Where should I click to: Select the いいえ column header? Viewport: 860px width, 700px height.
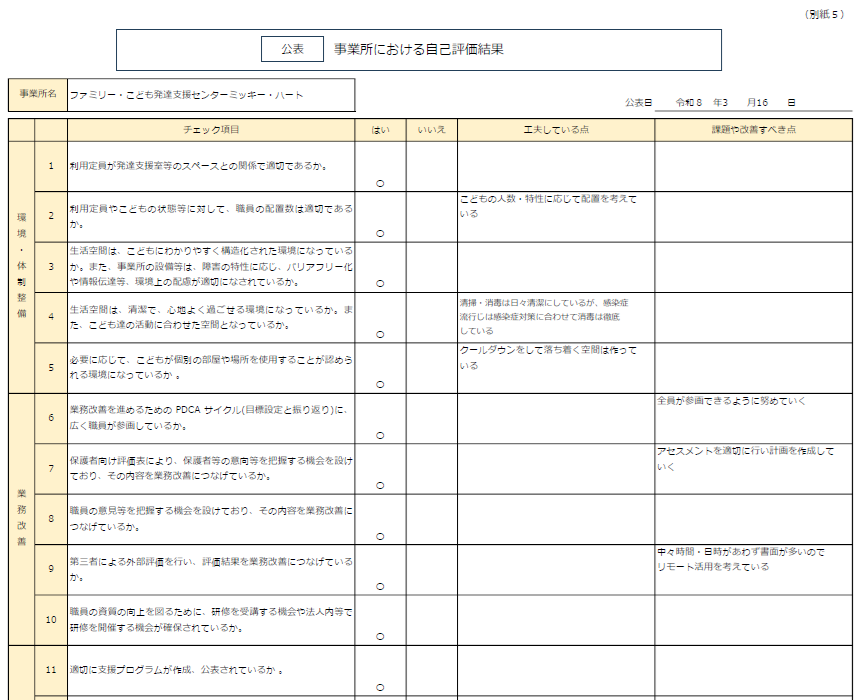431,130
